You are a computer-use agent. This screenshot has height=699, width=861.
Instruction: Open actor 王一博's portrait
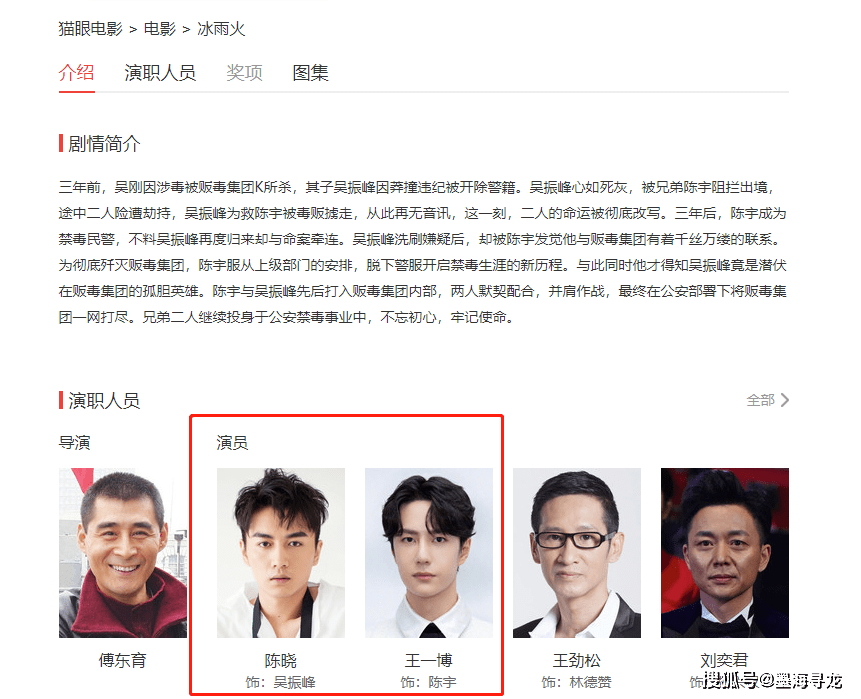click(429, 553)
